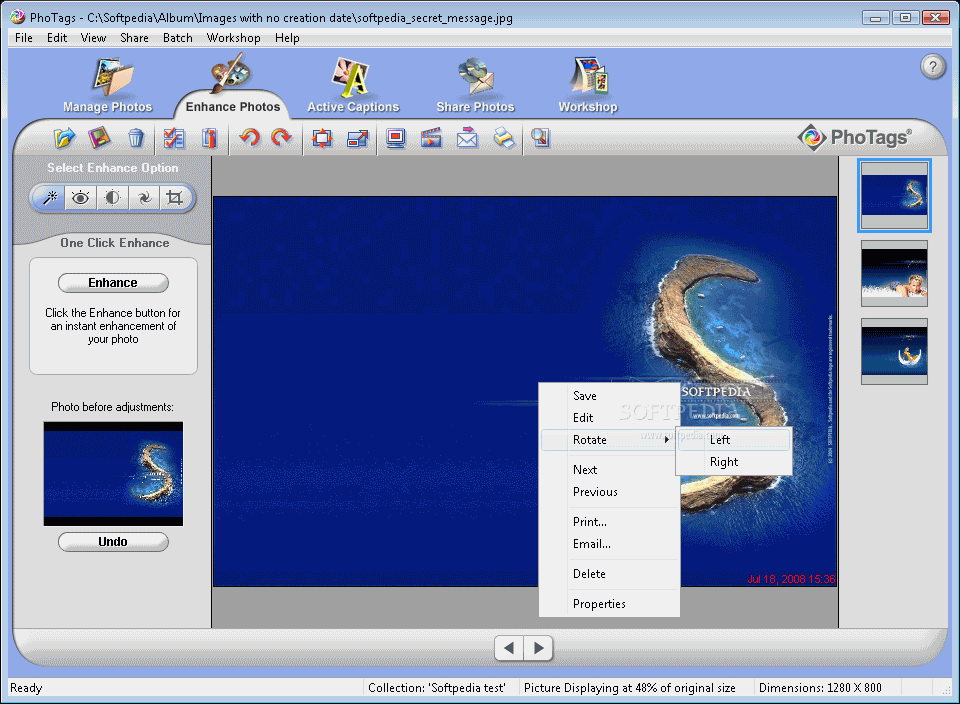
Task: Choose Properties in the context menu
Action: (610, 604)
